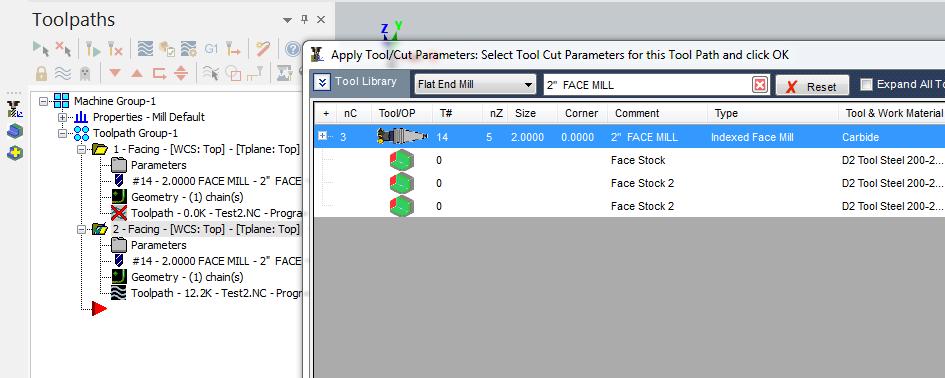Click the Toolpath - 12.2K item
The width and height of the screenshot is (945, 378).
click(216, 293)
